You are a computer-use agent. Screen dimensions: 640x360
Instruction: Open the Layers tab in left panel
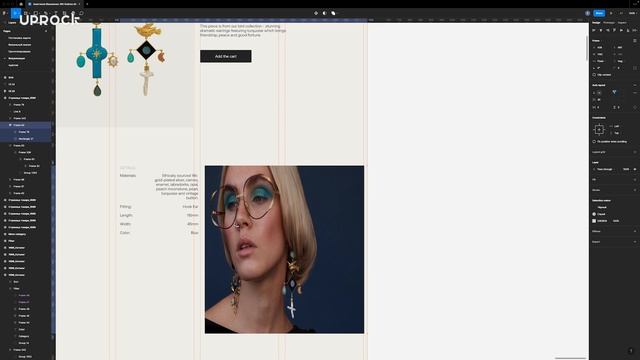12,22
